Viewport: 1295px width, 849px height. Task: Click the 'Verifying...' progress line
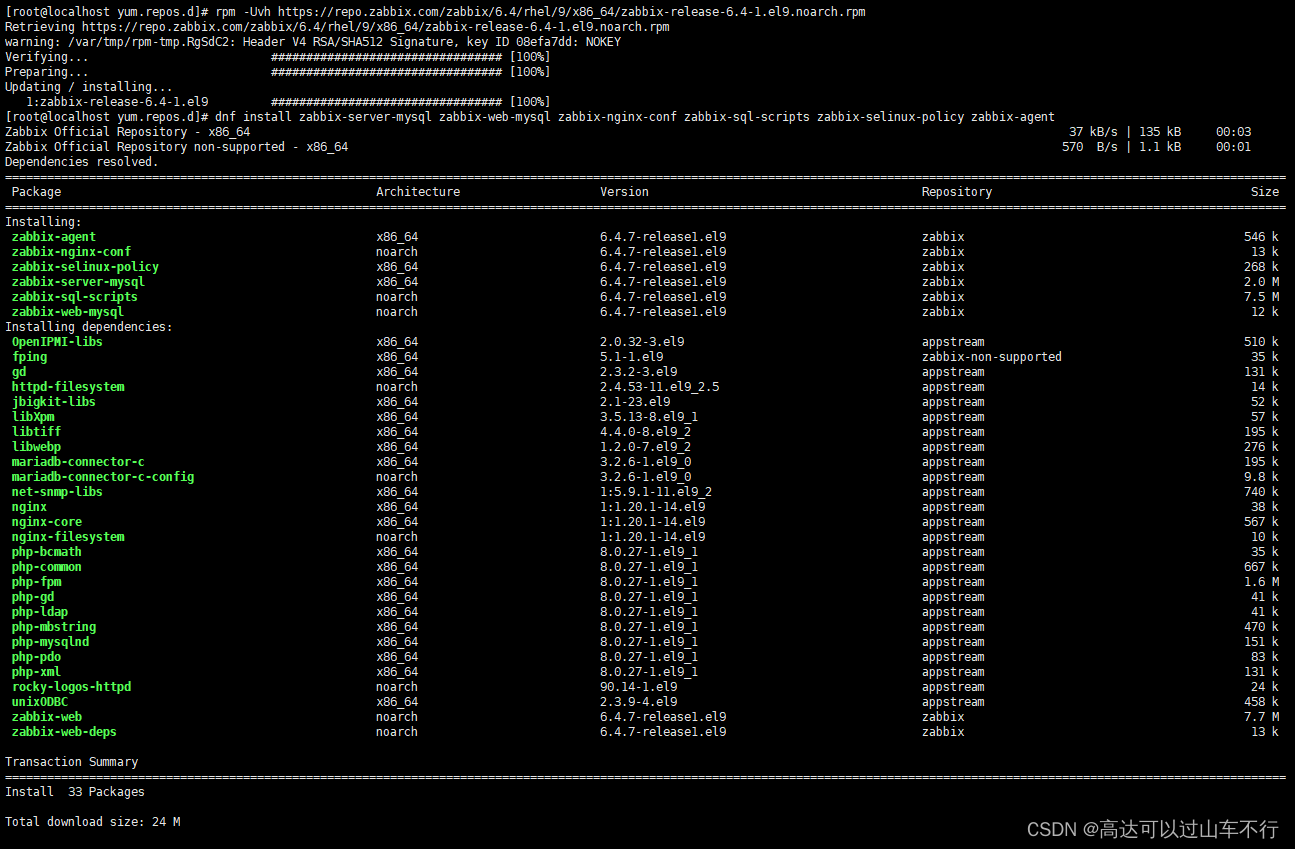pos(278,57)
